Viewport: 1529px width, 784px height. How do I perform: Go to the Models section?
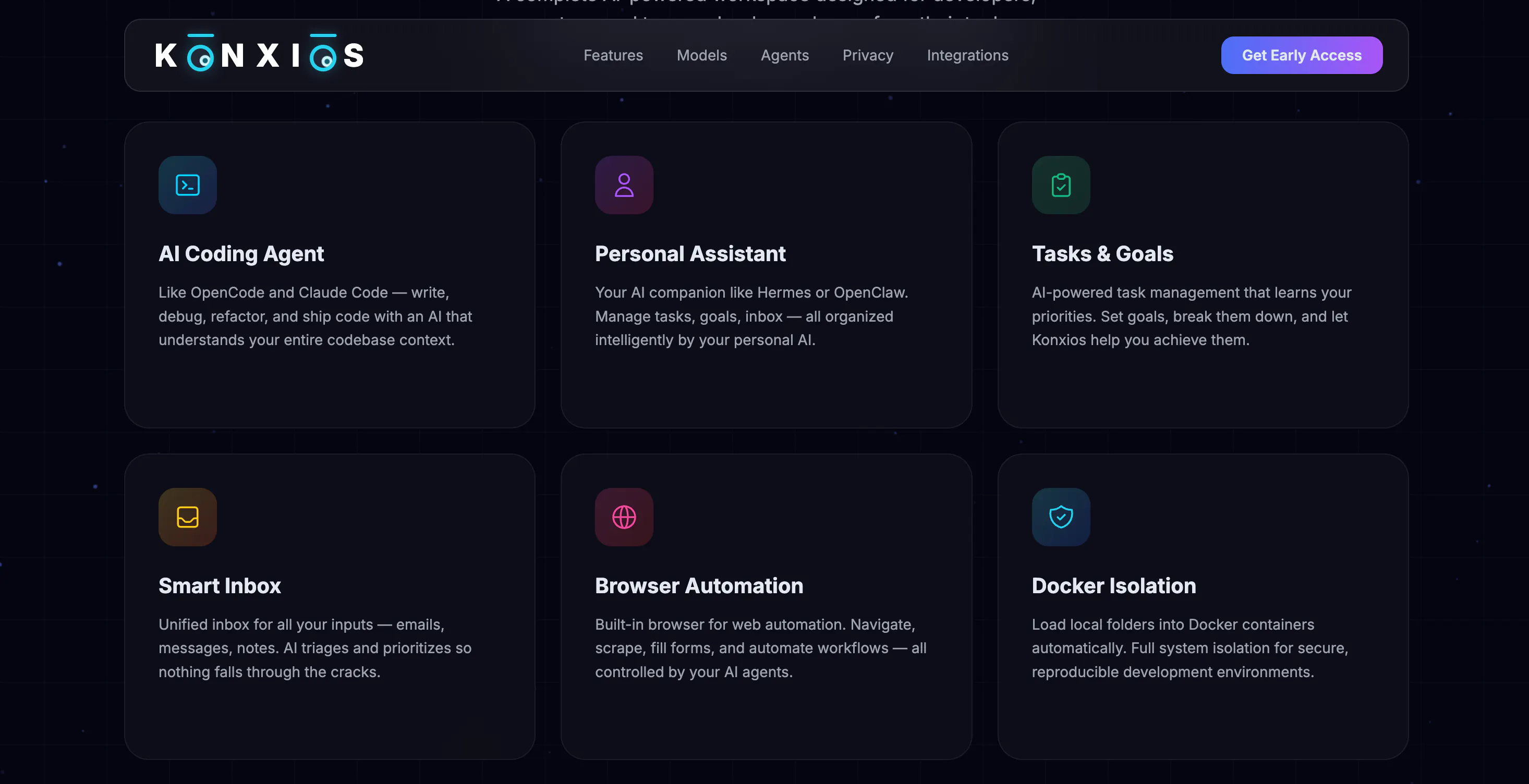(701, 55)
